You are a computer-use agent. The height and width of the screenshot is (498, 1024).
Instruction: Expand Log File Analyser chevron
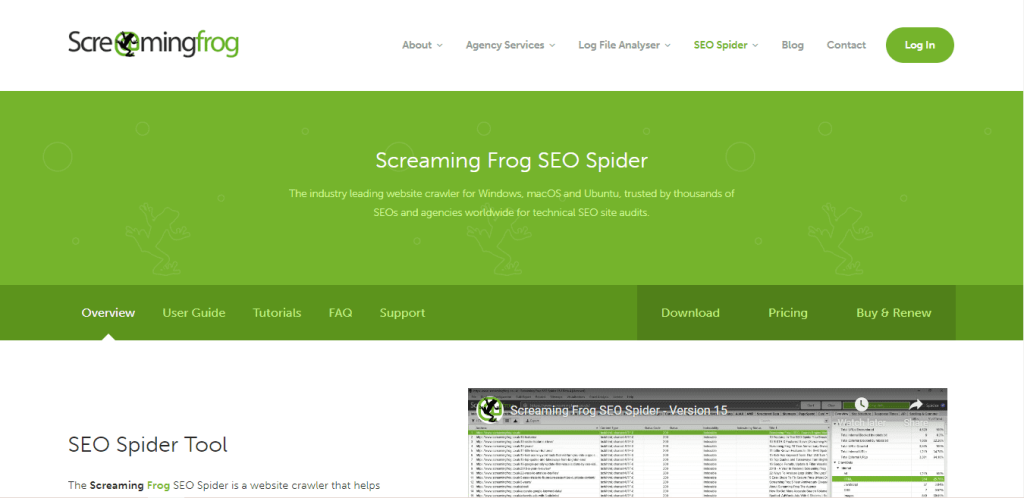tap(667, 46)
